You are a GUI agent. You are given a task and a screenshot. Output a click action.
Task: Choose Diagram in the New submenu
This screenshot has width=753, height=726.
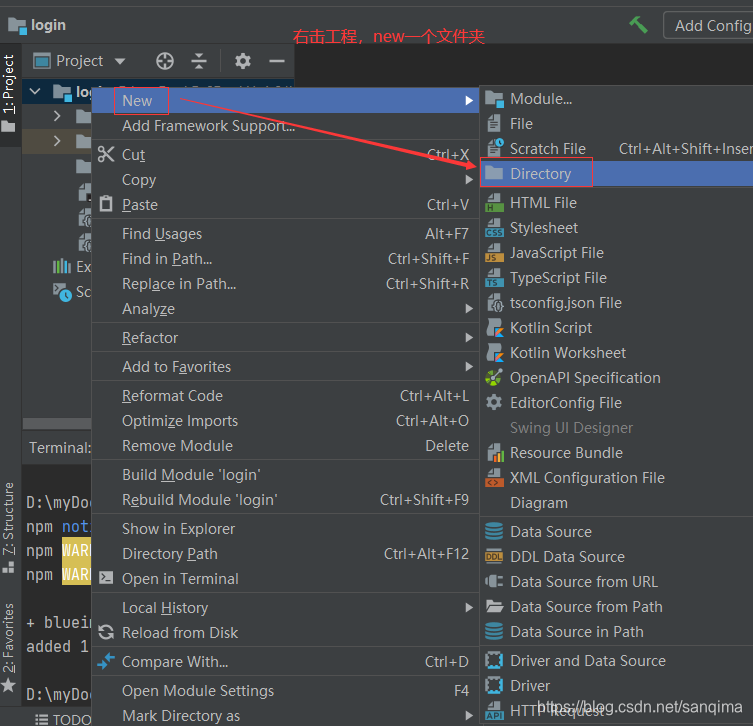point(617,503)
